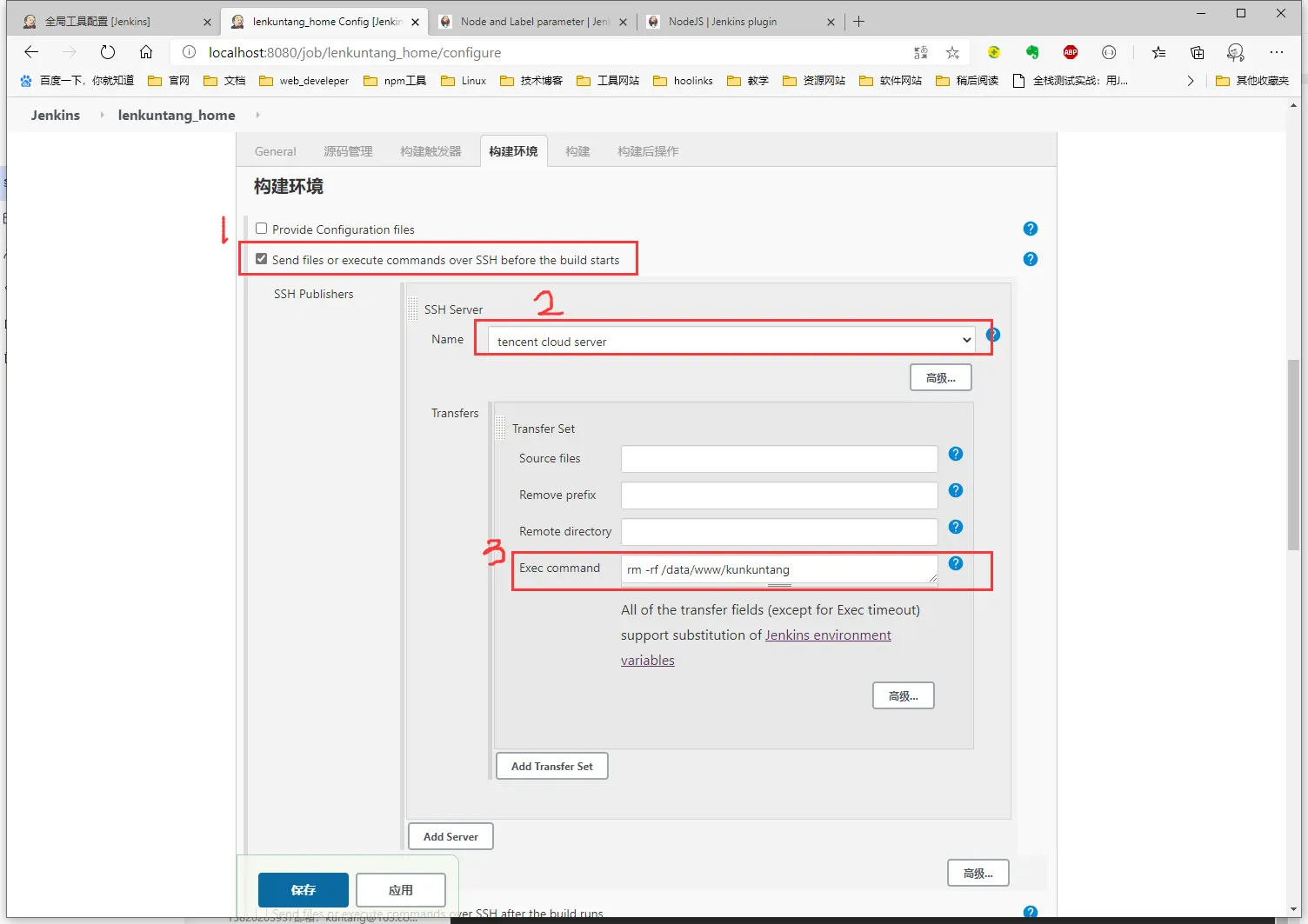Open the 技术博客 bookmarks folder
This screenshot has height=924, width=1308.
pyautogui.click(x=531, y=81)
